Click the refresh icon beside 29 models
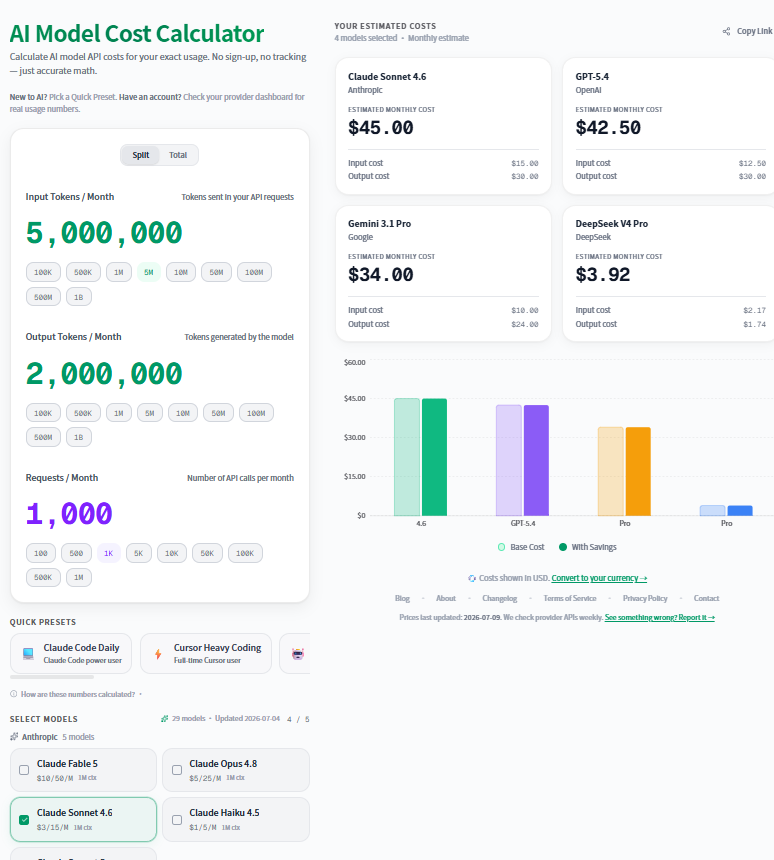Viewport: 774px width, 860px height. pos(165,718)
